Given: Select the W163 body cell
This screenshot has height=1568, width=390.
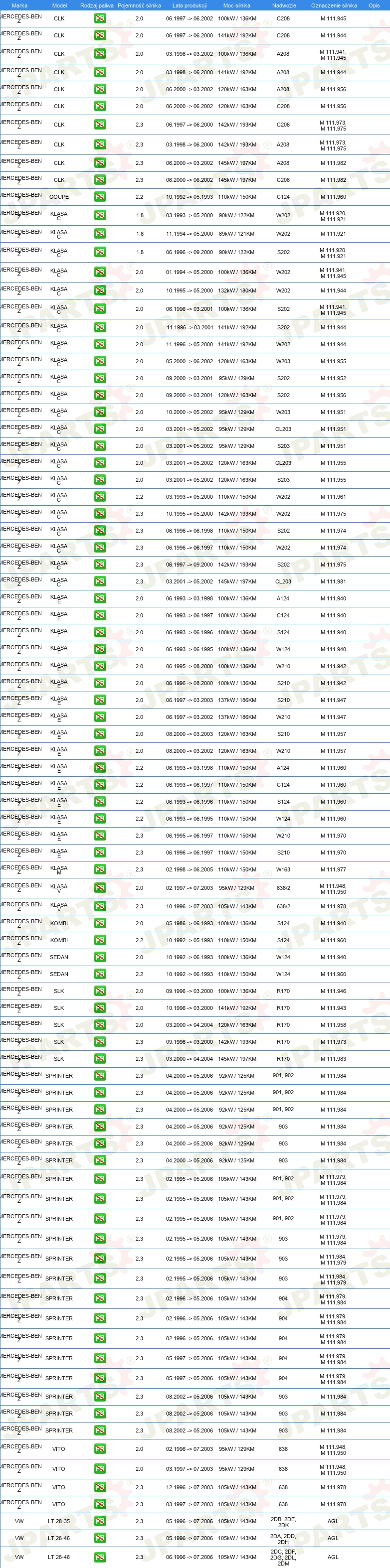Looking at the screenshot, I should [x=283, y=870].
